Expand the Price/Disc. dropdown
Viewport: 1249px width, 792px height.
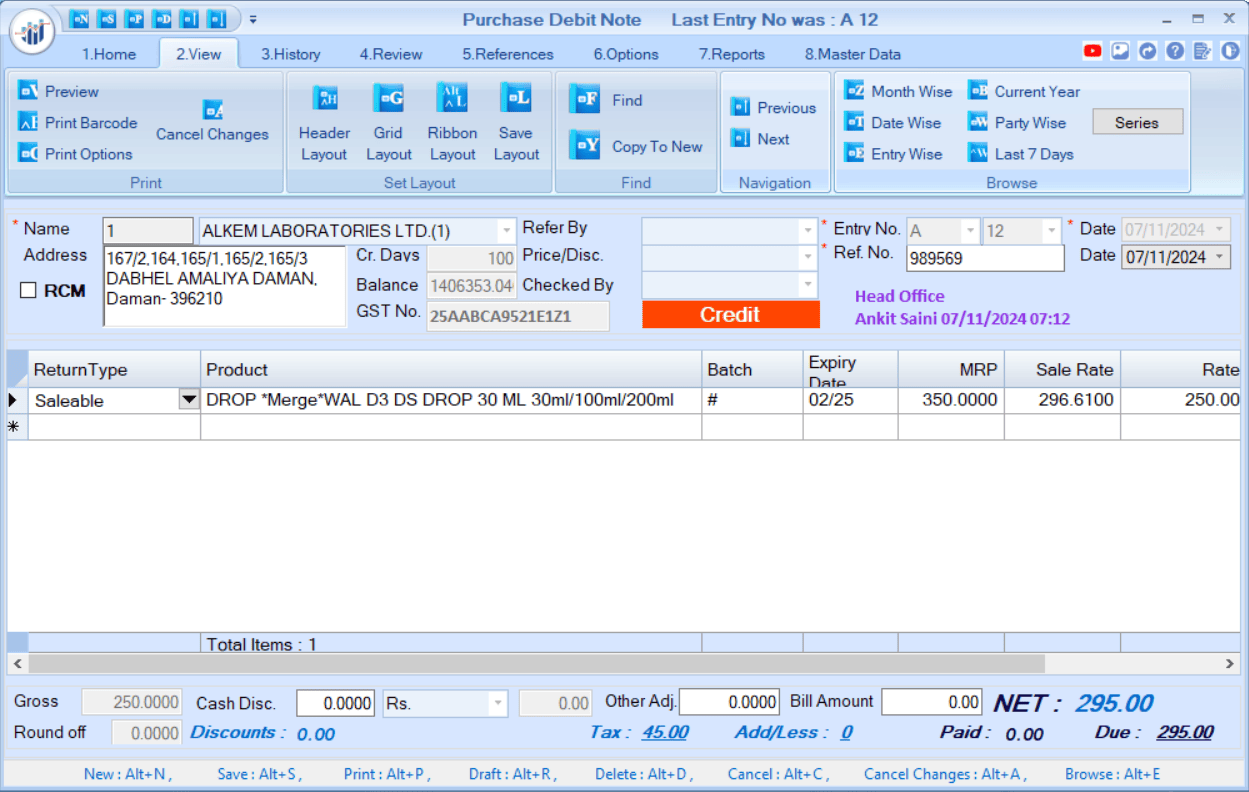(x=808, y=258)
